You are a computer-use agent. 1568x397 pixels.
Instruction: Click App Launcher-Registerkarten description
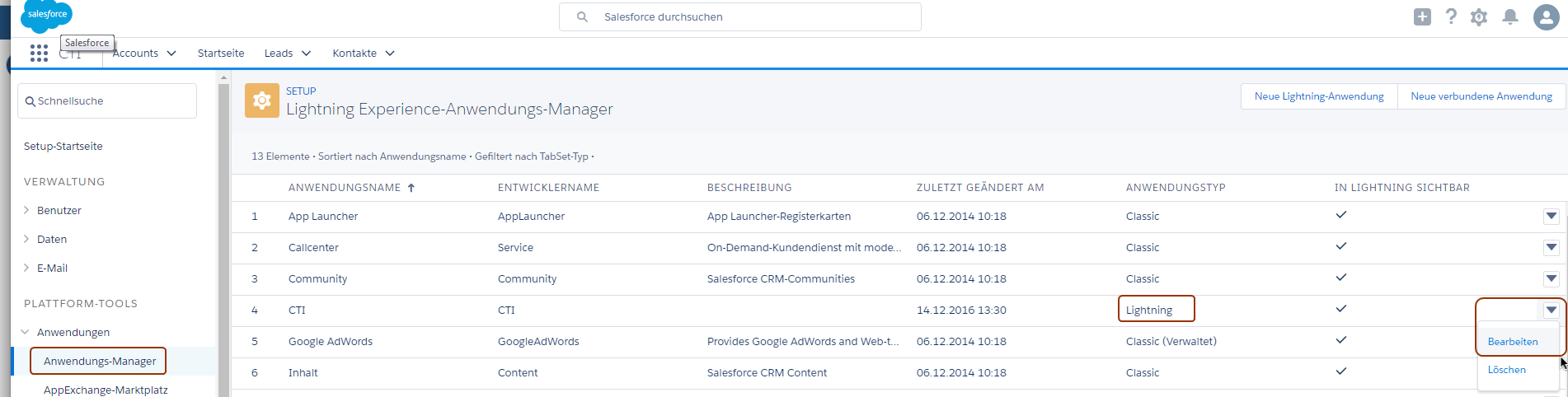point(779,217)
